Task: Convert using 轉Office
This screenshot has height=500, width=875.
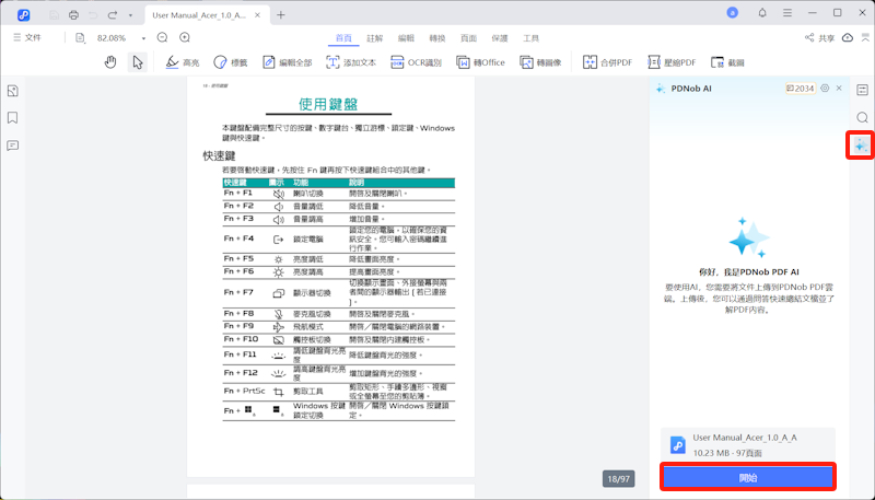Action: tap(480, 62)
